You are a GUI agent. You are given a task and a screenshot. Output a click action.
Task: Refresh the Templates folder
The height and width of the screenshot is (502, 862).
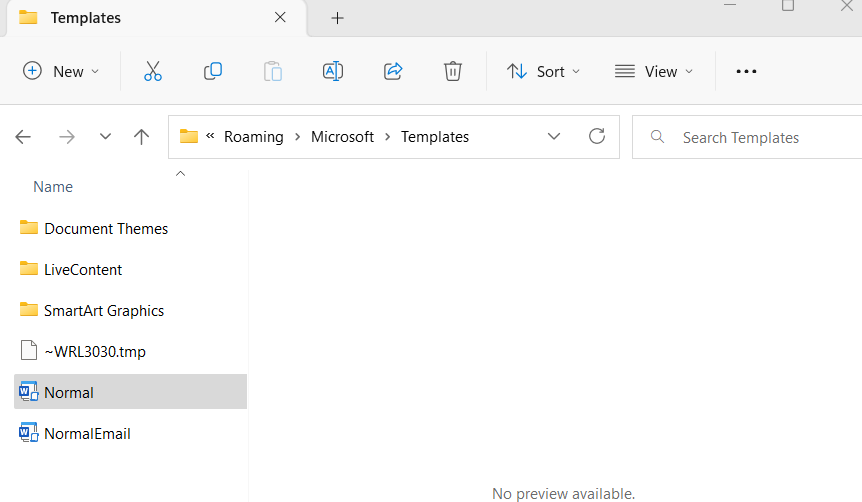(596, 136)
